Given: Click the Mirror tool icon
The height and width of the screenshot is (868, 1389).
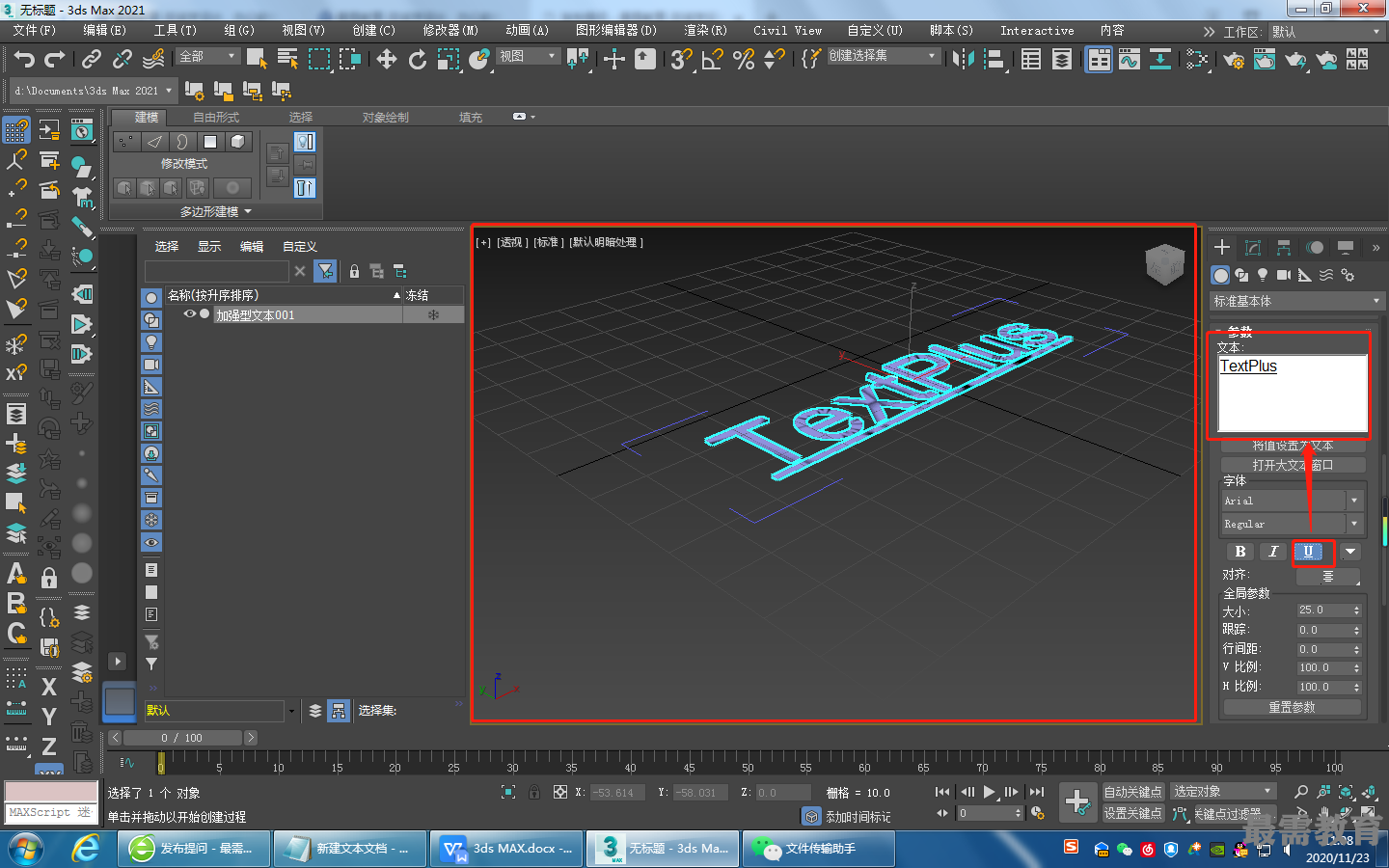Looking at the screenshot, I should [x=963, y=60].
